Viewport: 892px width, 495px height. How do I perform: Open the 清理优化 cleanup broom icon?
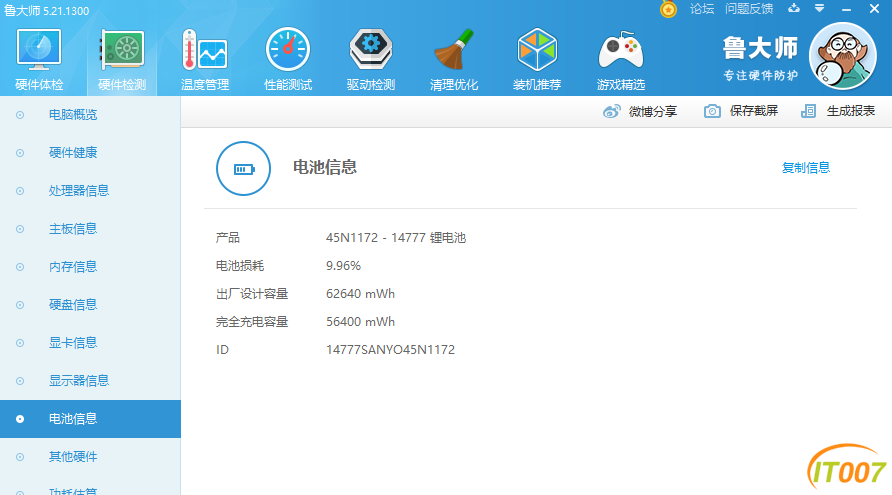(x=454, y=60)
